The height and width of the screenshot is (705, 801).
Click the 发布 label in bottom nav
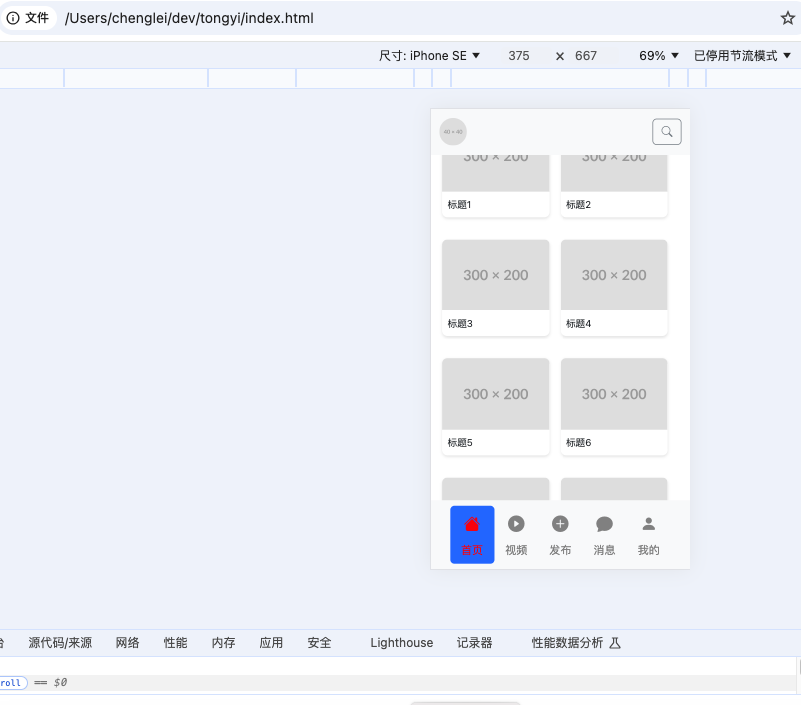coord(560,550)
